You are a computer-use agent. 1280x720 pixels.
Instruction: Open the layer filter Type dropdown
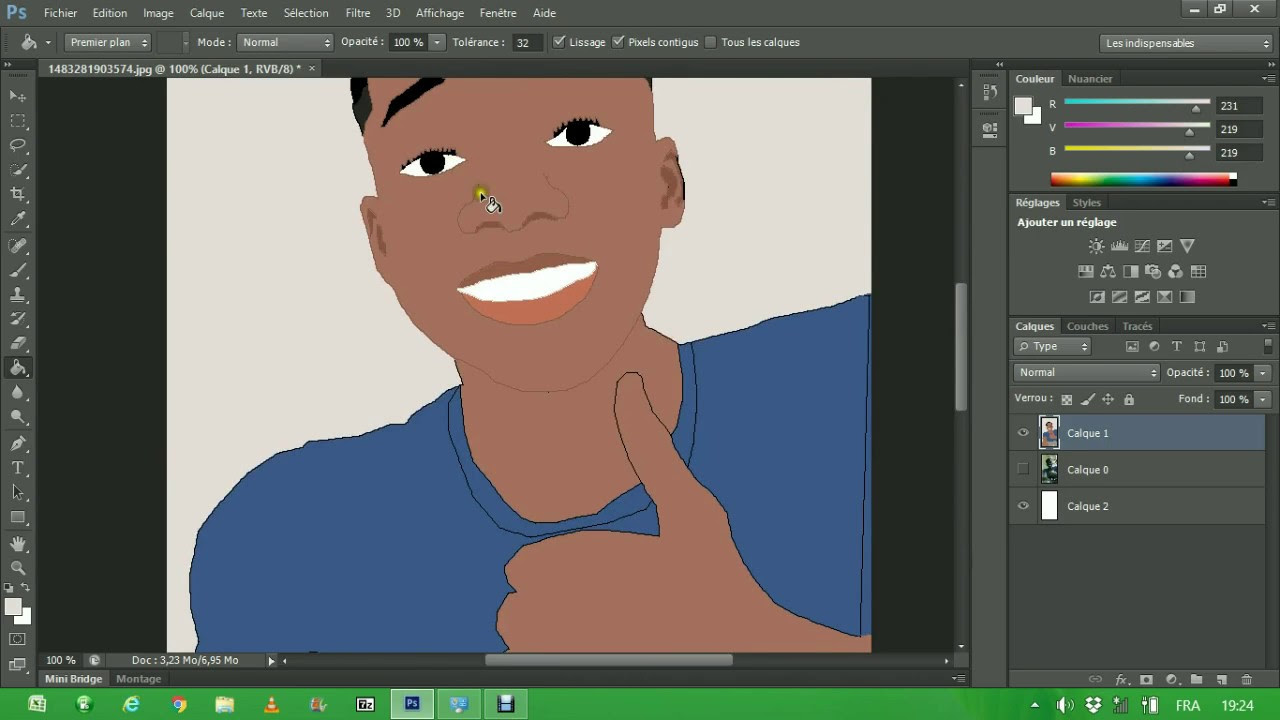pyautogui.click(x=1053, y=346)
